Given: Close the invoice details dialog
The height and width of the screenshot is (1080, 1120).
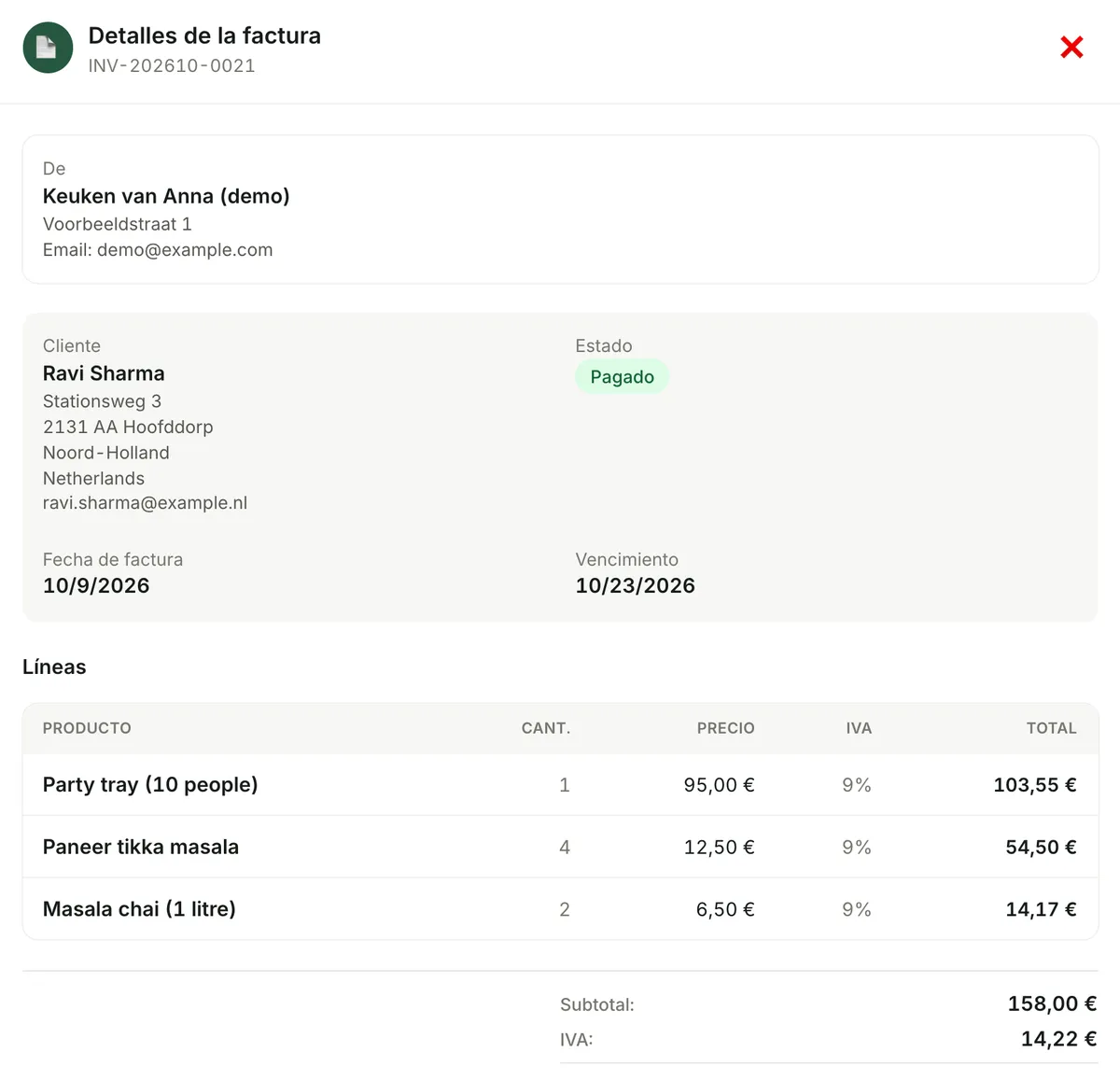Looking at the screenshot, I should 1071,48.
